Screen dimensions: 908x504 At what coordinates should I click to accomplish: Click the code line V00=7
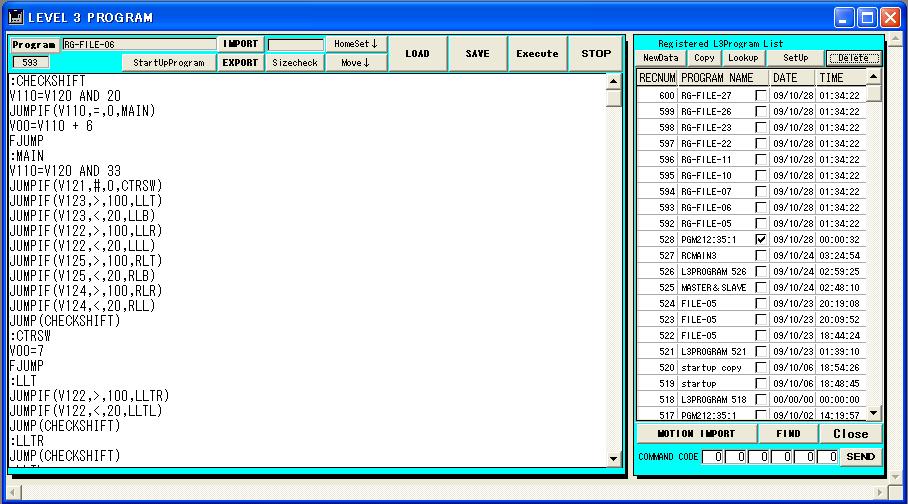tap(27, 351)
